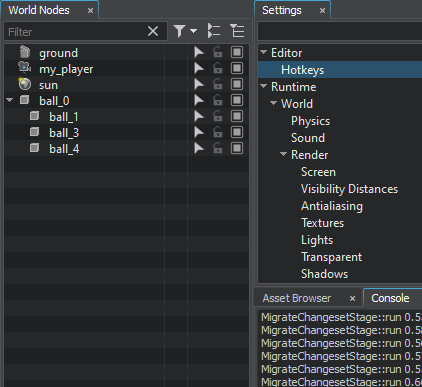Image resolution: width=422 pixels, height=387 pixels.
Task: Collapse the Runtime settings group
Action: tap(263, 86)
